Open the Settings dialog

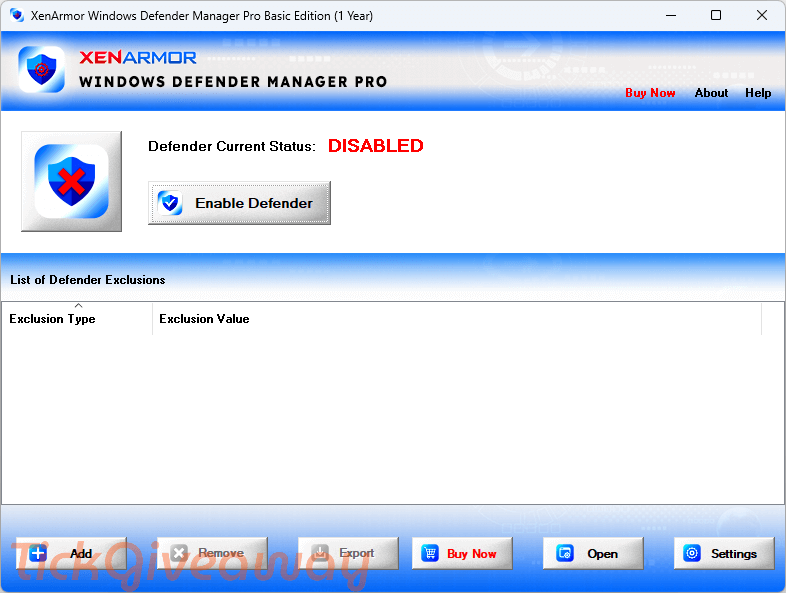pos(724,553)
